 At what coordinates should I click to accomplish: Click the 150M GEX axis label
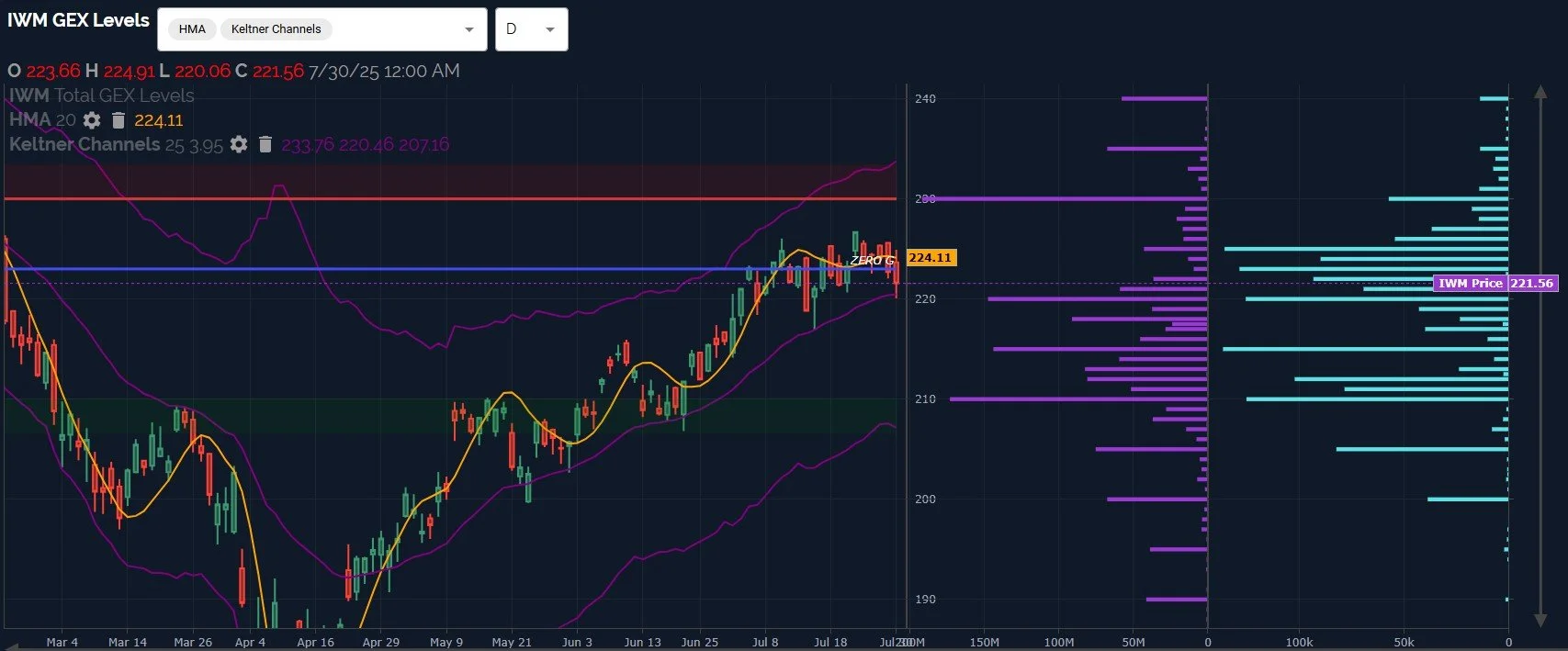point(984,642)
